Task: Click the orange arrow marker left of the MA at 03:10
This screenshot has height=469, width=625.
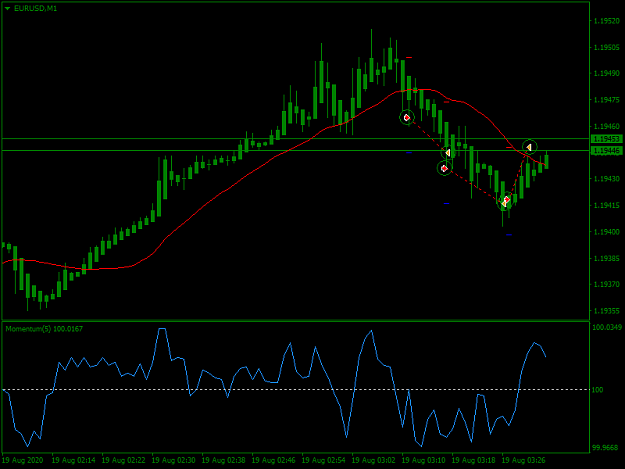Action: 448,153
